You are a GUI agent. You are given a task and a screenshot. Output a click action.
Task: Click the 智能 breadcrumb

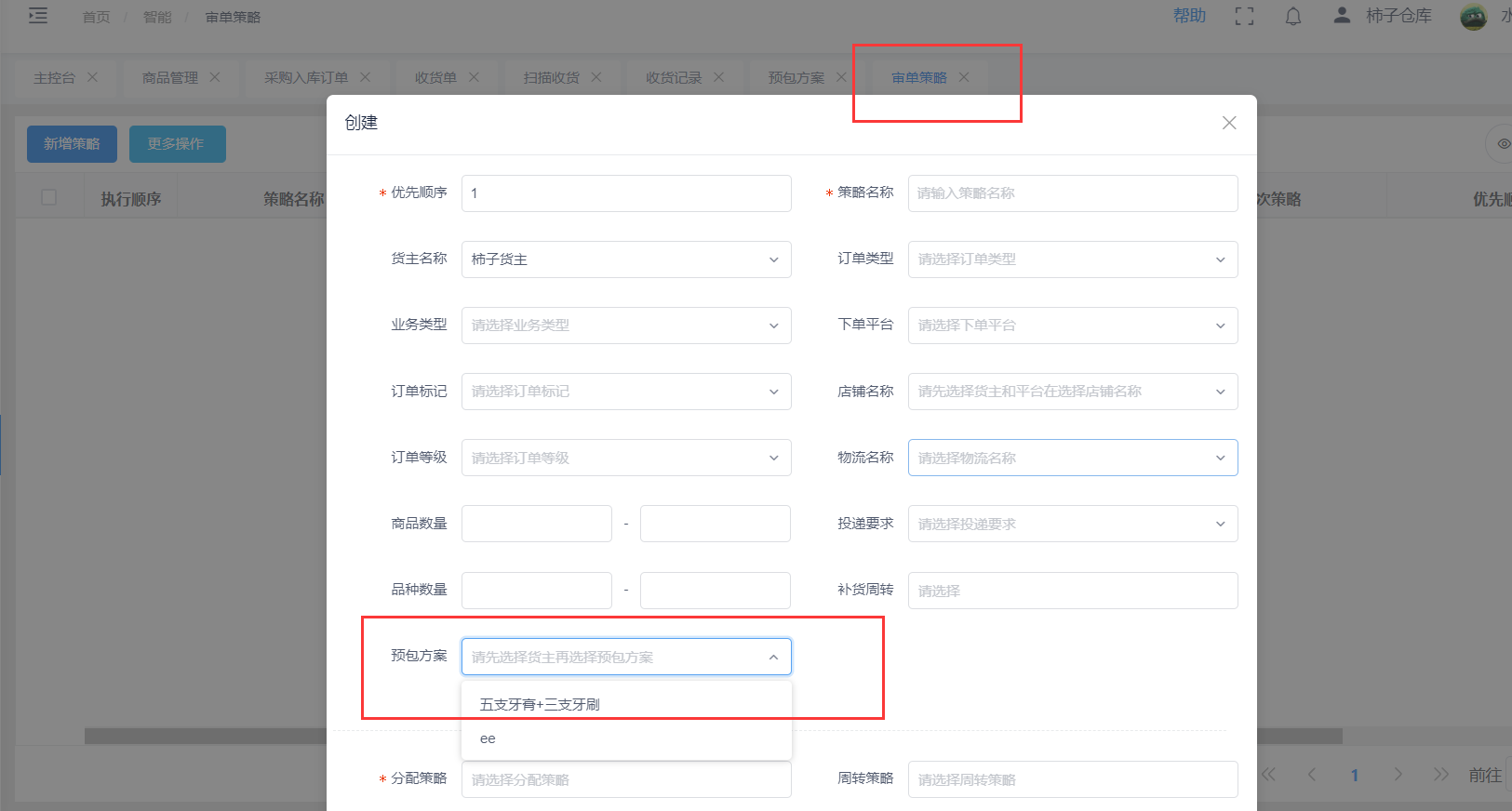(x=157, y=17)
